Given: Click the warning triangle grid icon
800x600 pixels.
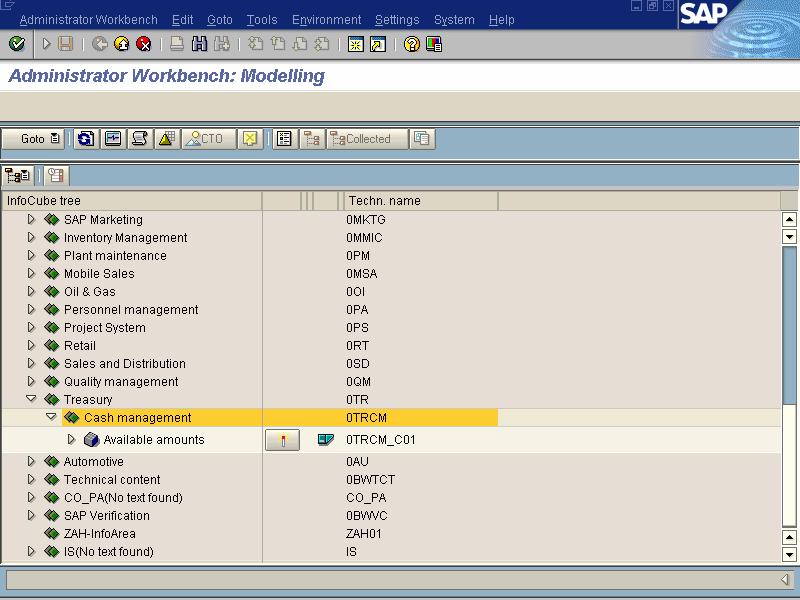Looking at the screenshot, I should click(x=167, y=139).
